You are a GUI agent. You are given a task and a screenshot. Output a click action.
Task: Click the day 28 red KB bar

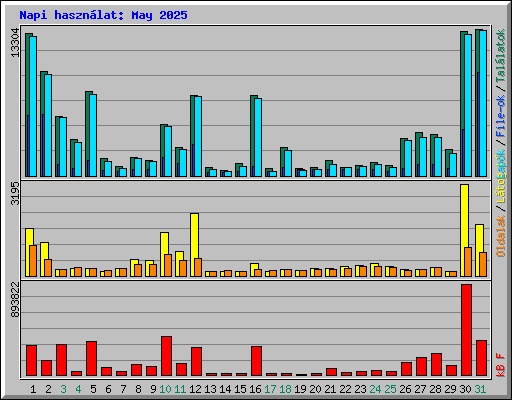click(436, 365)
